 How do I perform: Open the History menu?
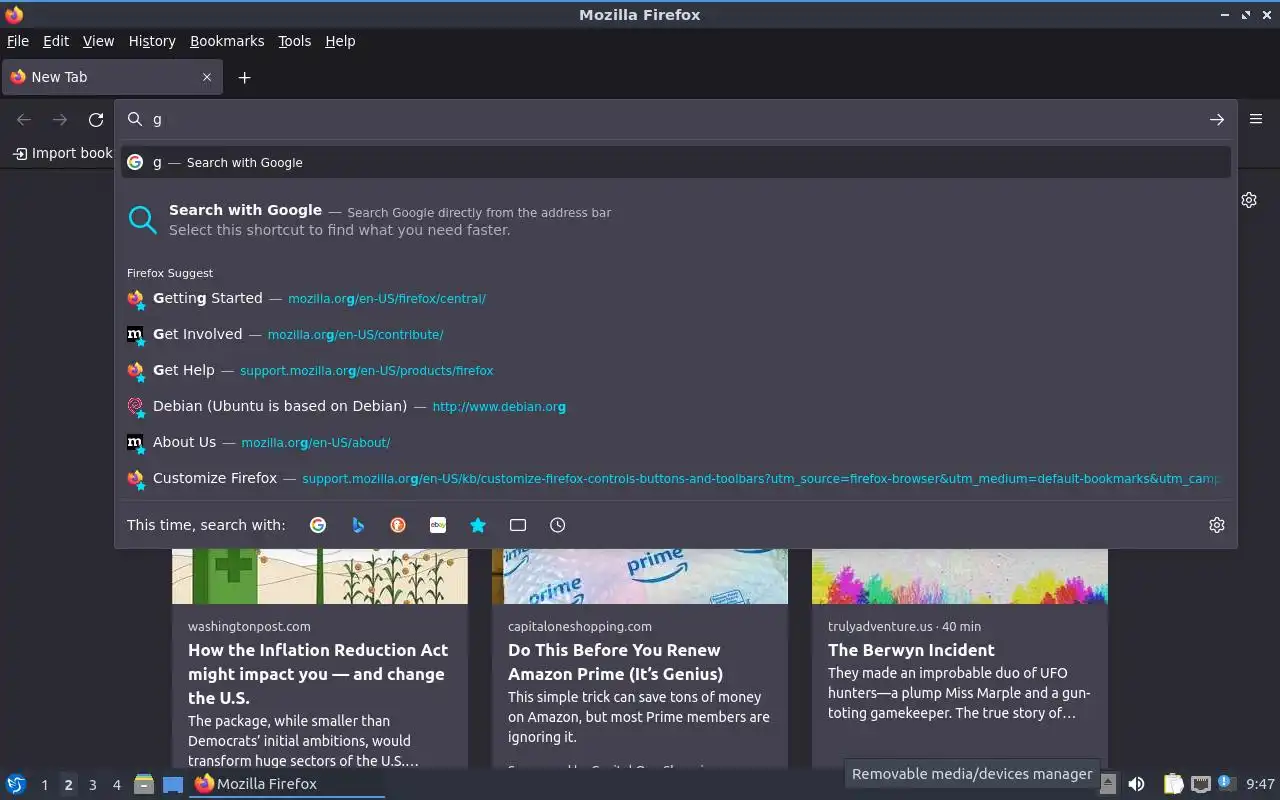(152, 41)
